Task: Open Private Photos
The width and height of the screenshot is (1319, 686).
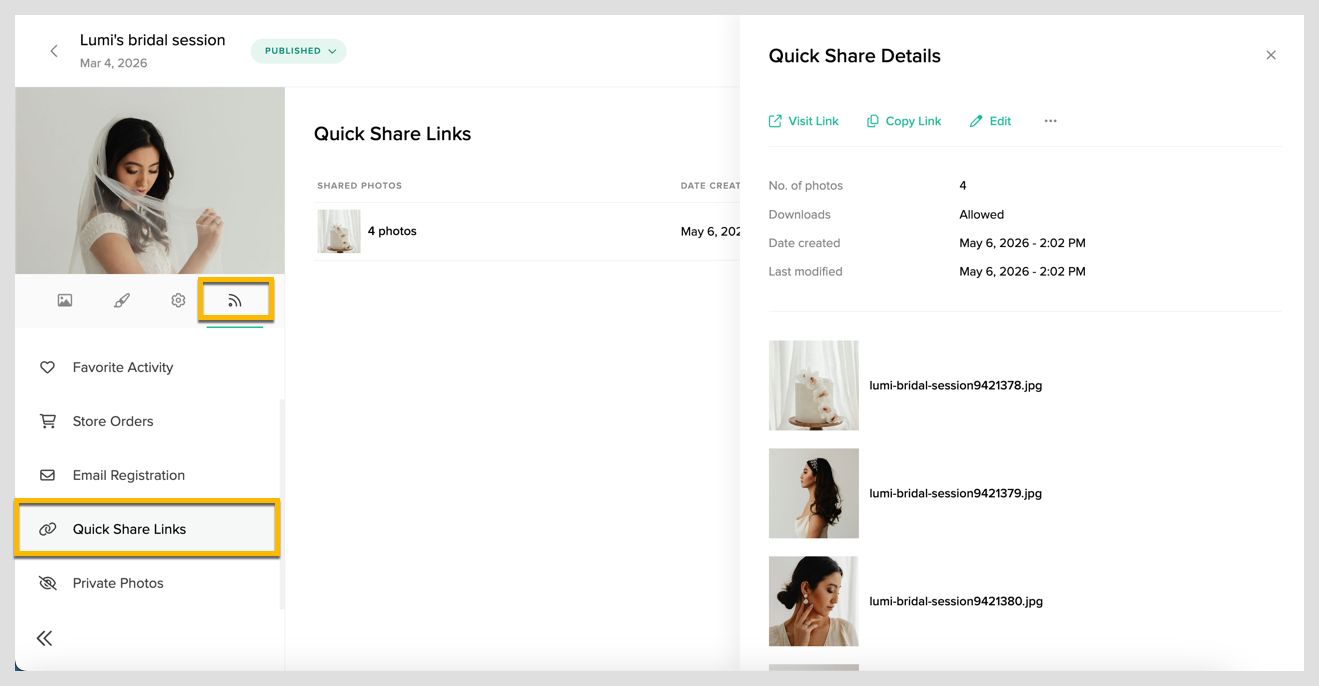Action: [x=118, y=583]
